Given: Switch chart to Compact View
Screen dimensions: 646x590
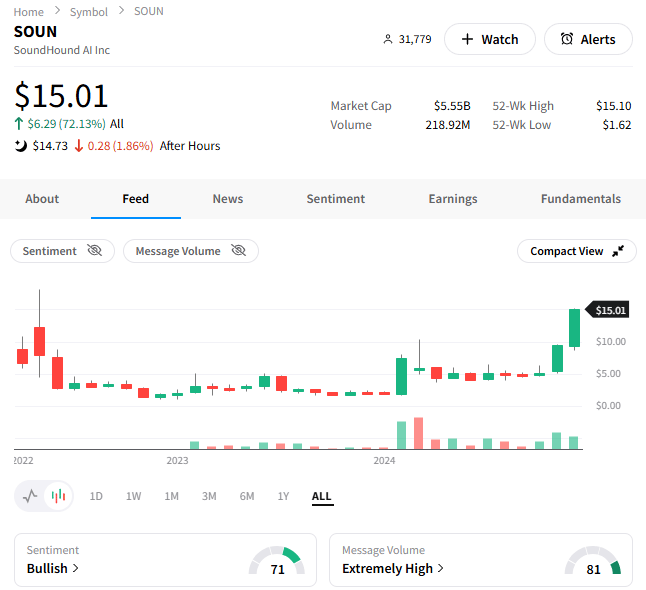Looking at the screenshot, I should (x=576, y=251).
